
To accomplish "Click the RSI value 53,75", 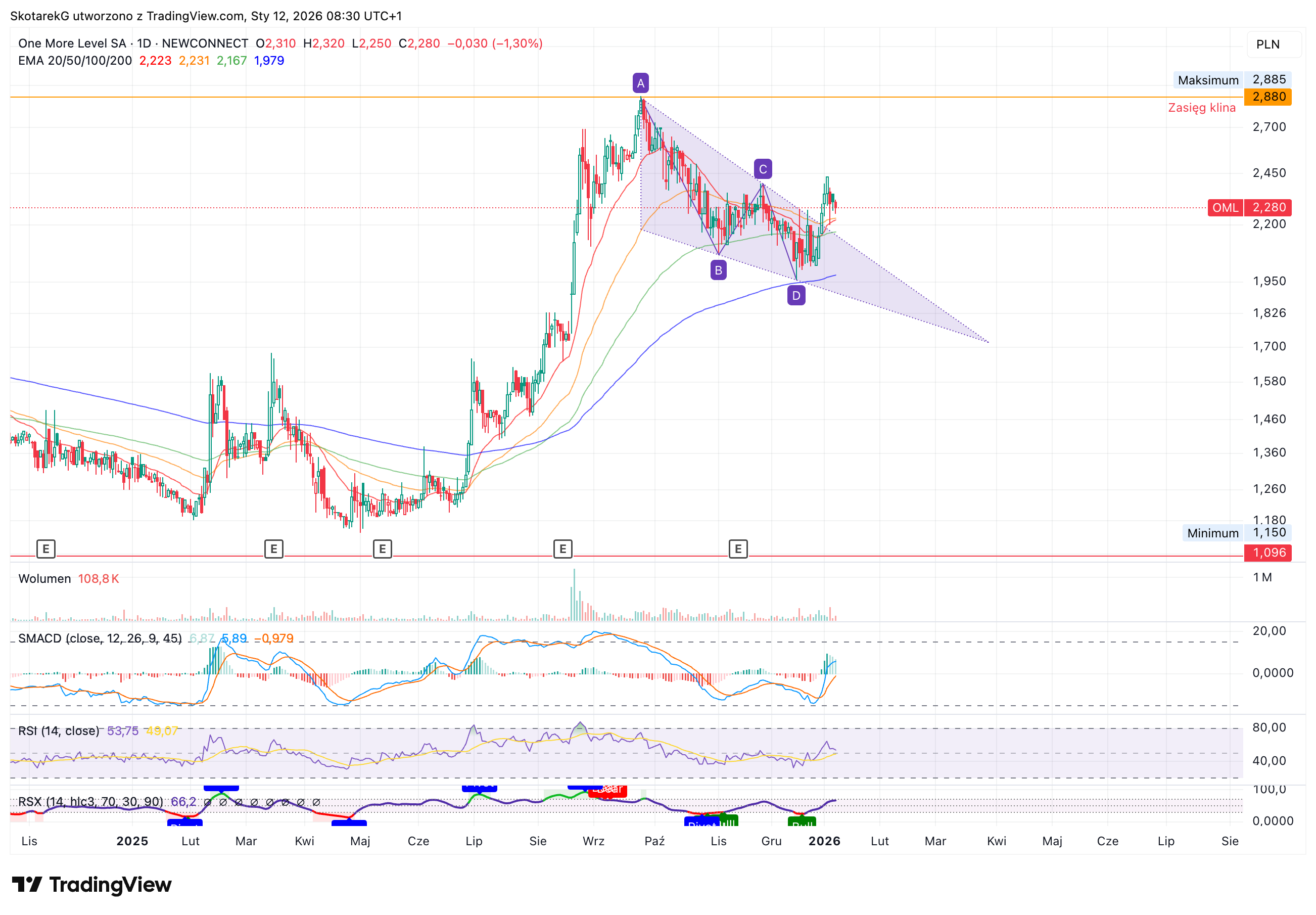I will (123, 731).
